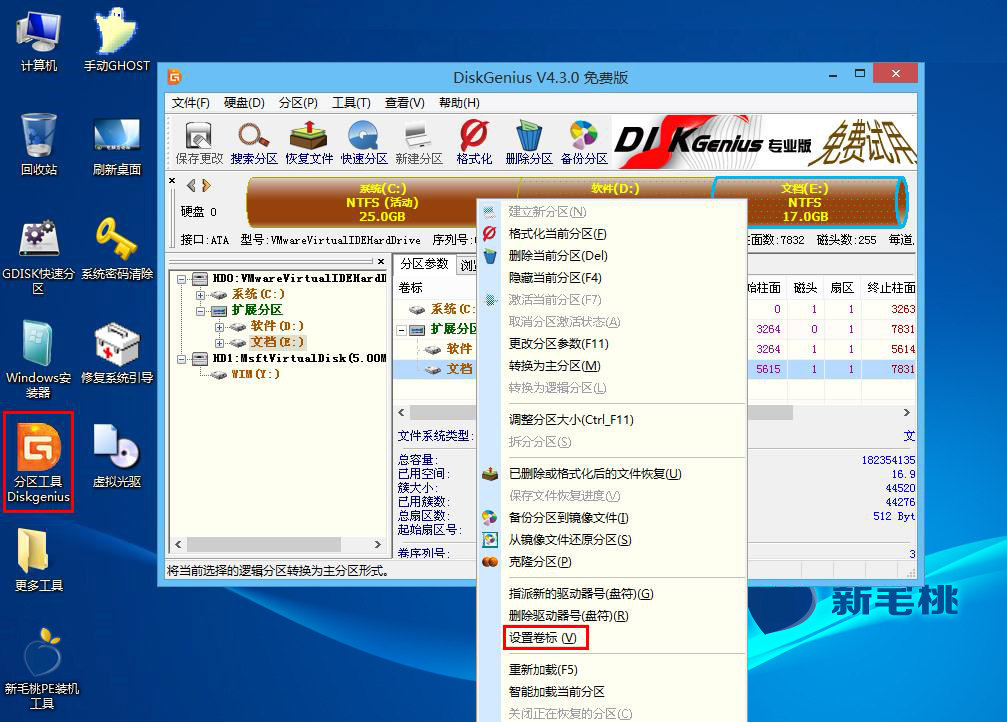Open GDISK快速分区 desktop icon
Screen dimensions: 1007x722
point(39,256)
